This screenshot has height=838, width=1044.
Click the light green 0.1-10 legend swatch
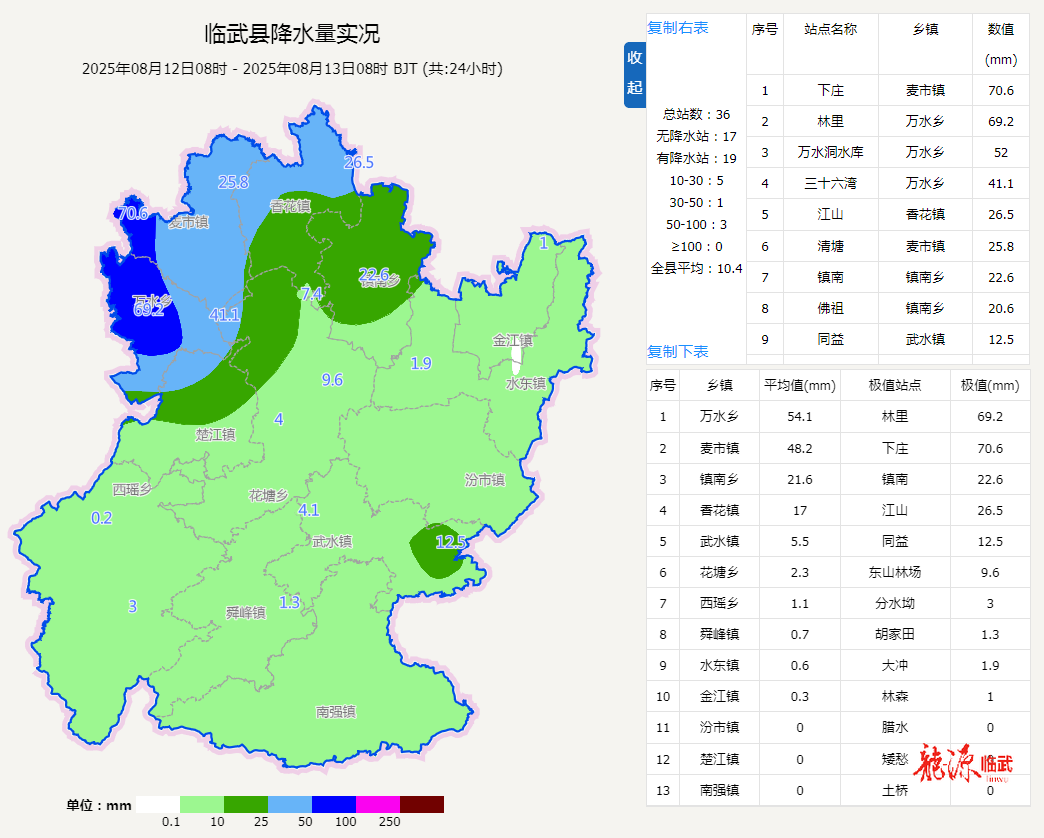coord(202,804)
